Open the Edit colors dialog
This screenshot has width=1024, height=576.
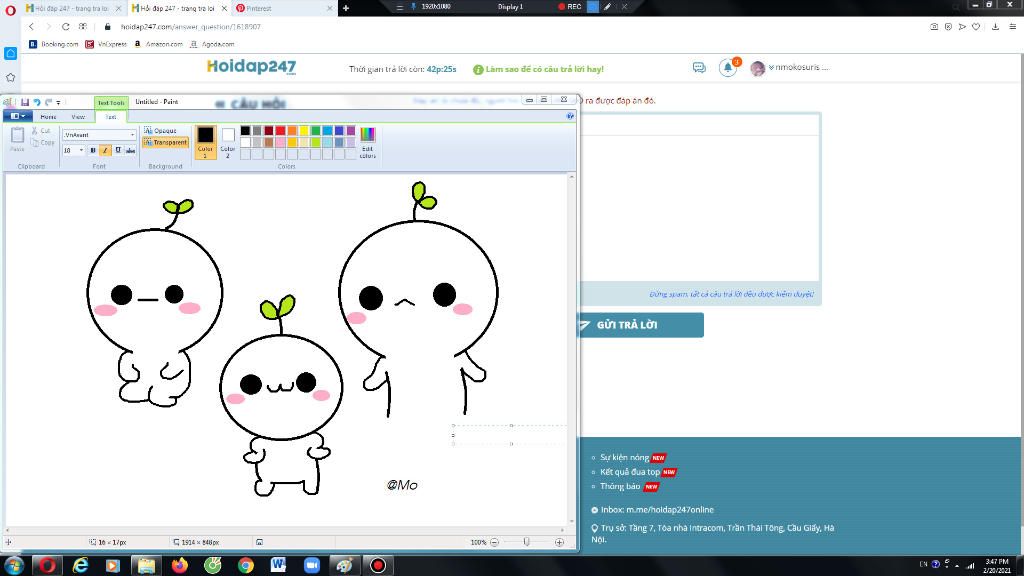(368, 142)
